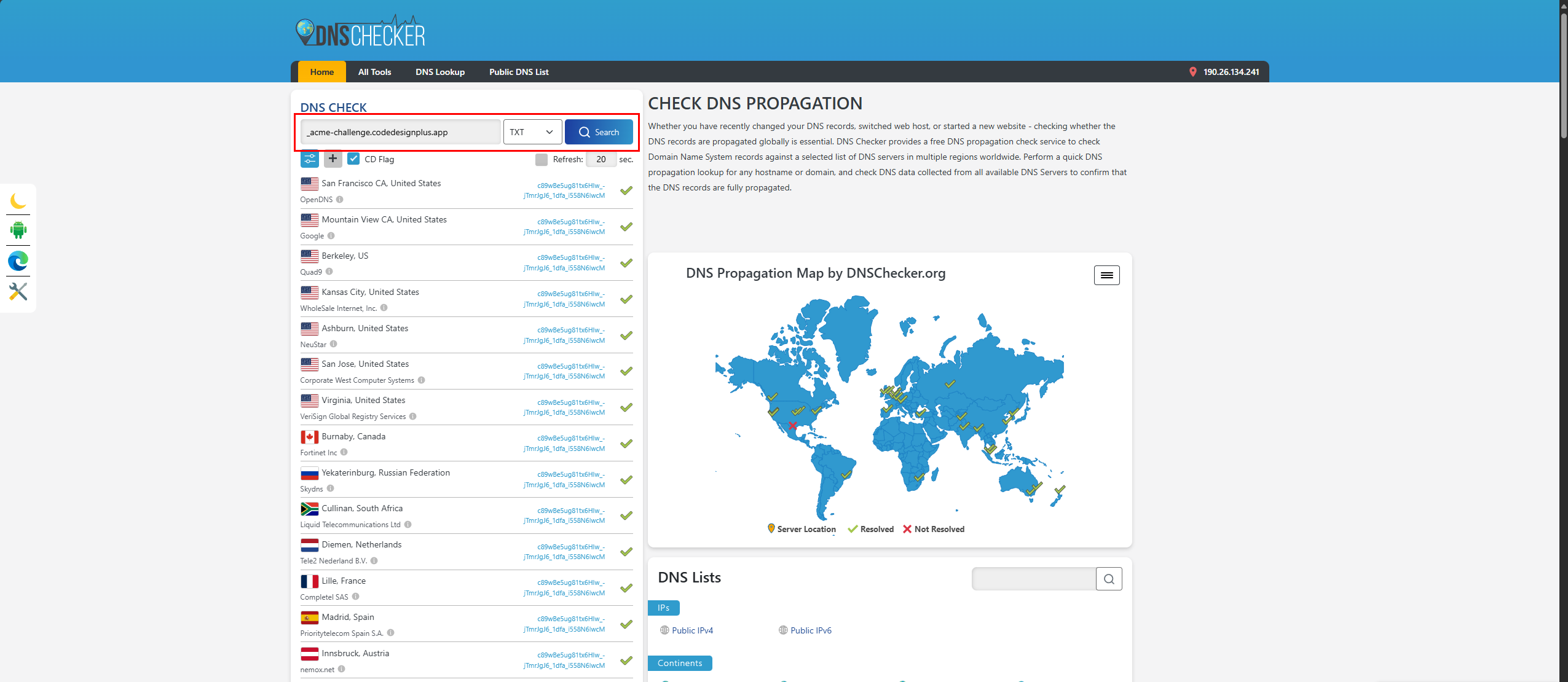Click 'Cullinan, South Africa' location text
1568x682 pixels.
tap(362, 508)
